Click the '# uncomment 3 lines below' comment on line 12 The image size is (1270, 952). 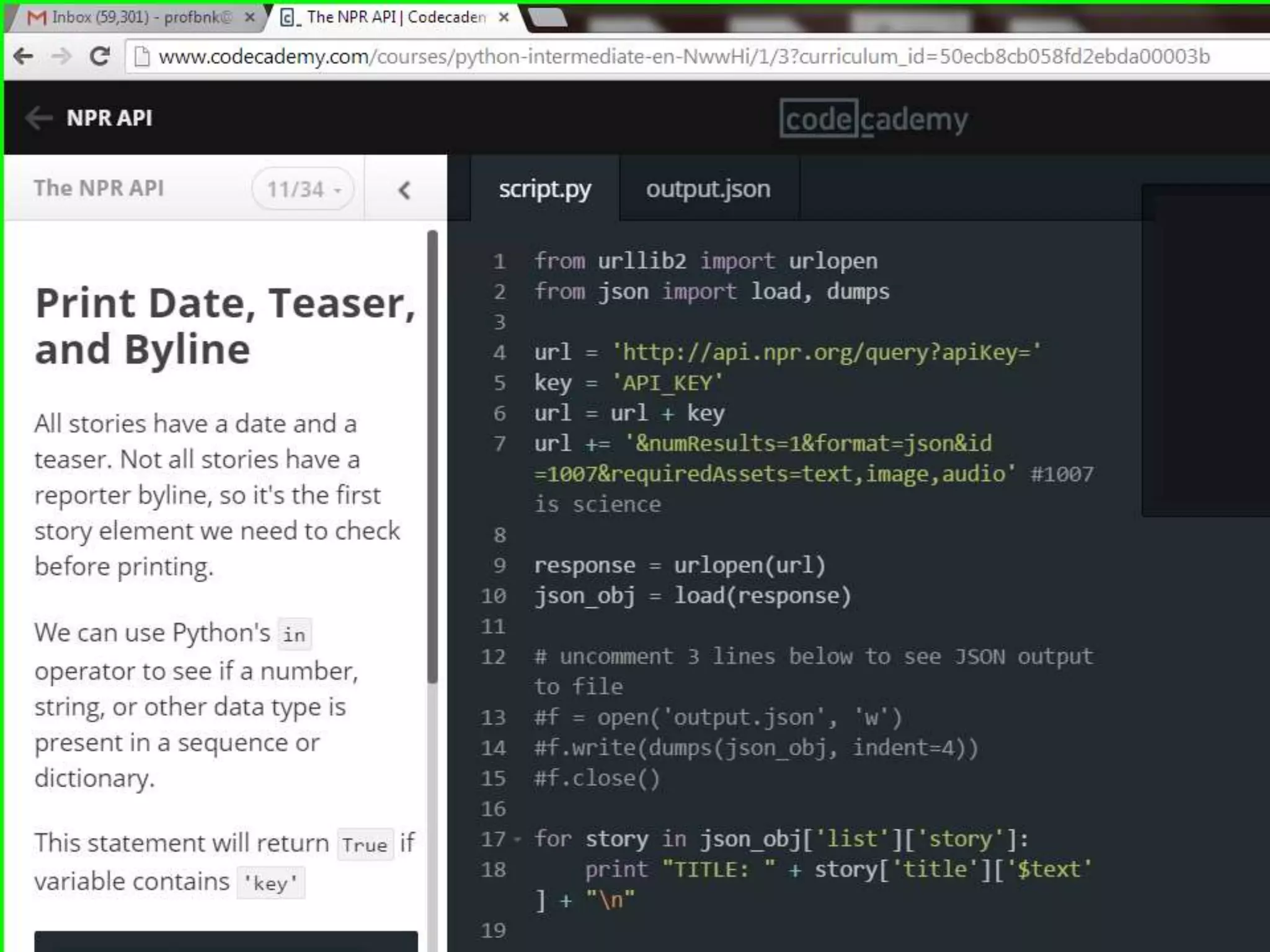coord(814,671)
